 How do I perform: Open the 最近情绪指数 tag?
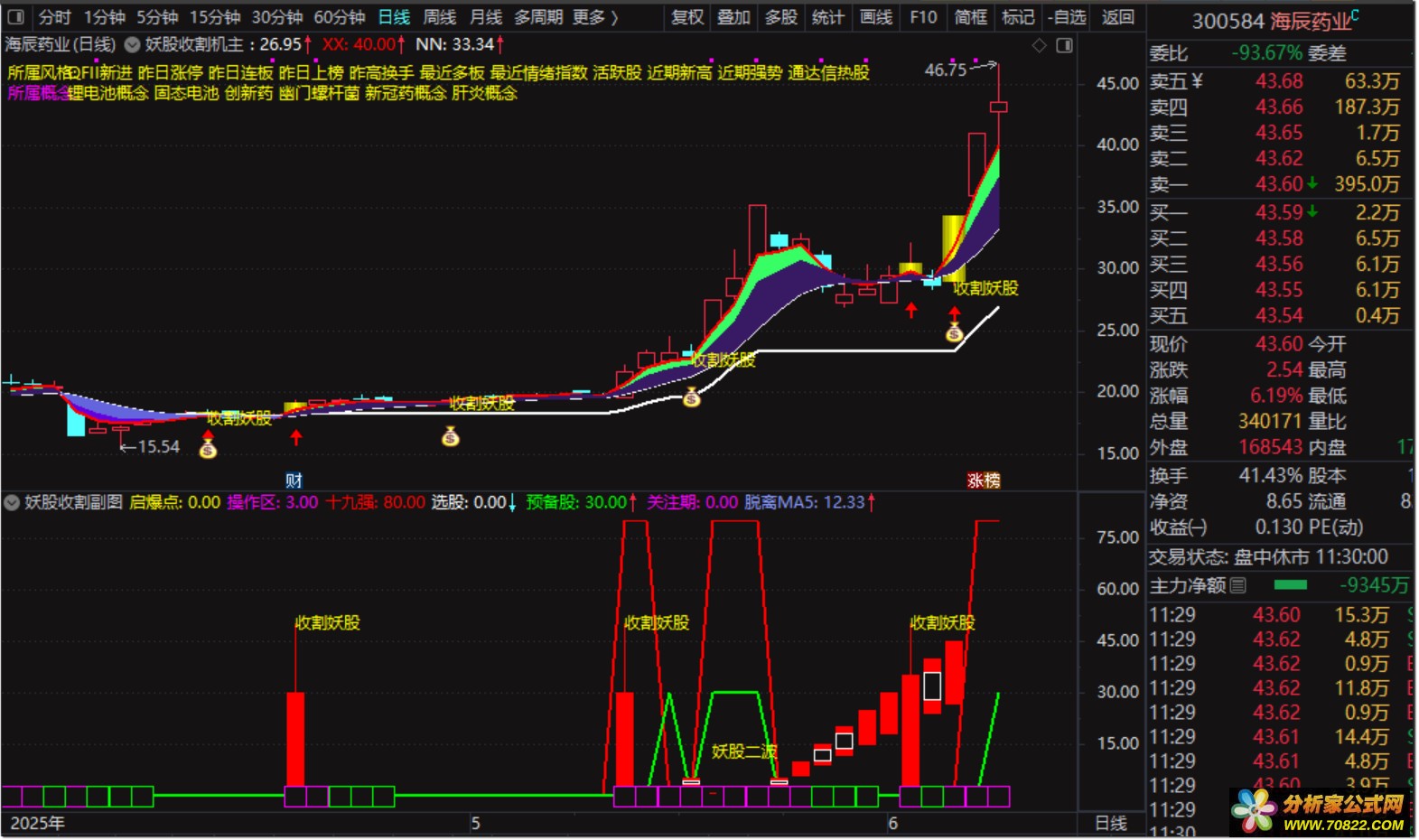(x=538, y=72)
